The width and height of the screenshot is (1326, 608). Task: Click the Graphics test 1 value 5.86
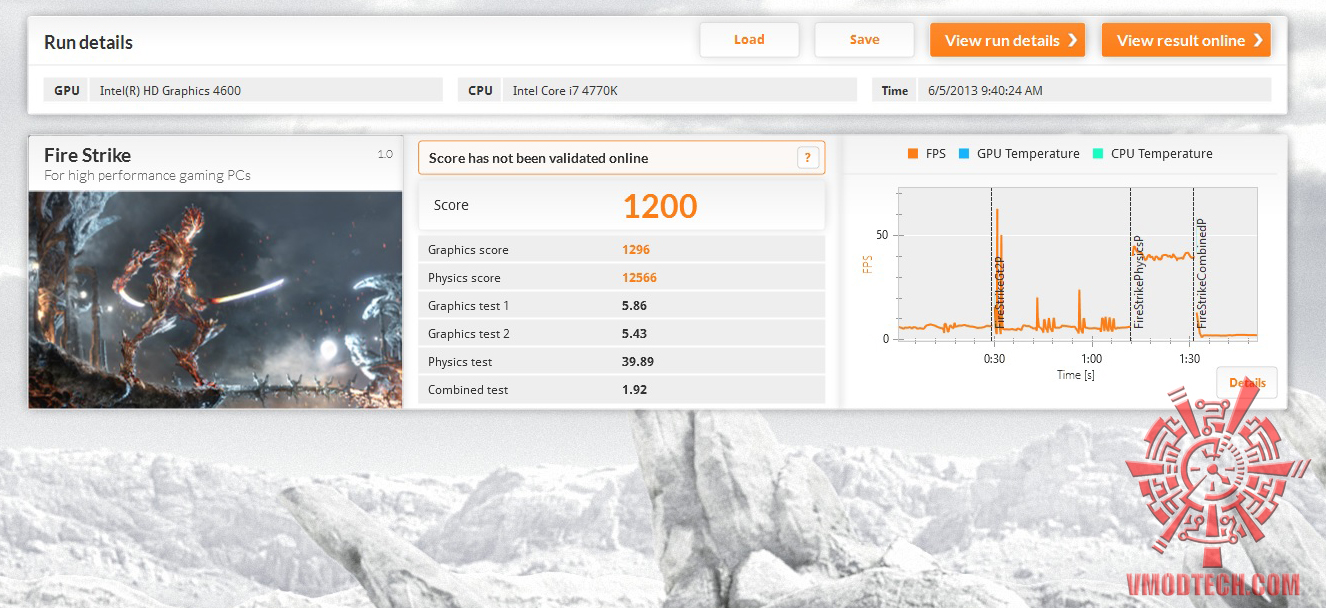[x=634, y=306]
